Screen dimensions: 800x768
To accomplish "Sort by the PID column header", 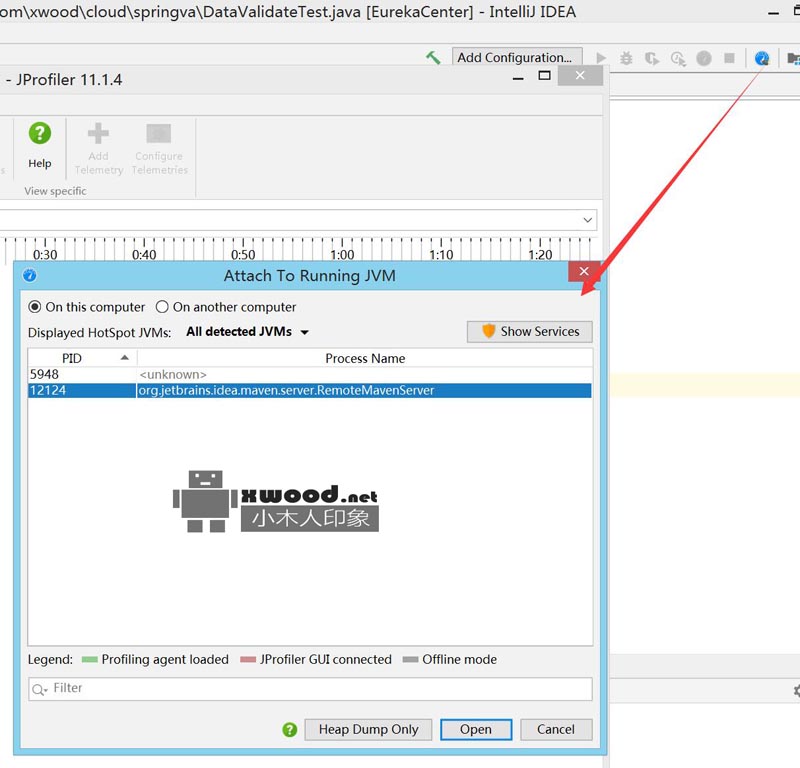I will coord(82,358).
